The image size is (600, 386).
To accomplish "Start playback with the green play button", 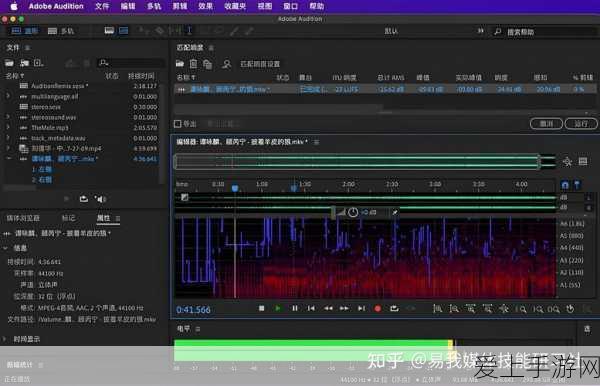I will click(x=278, y=308).
